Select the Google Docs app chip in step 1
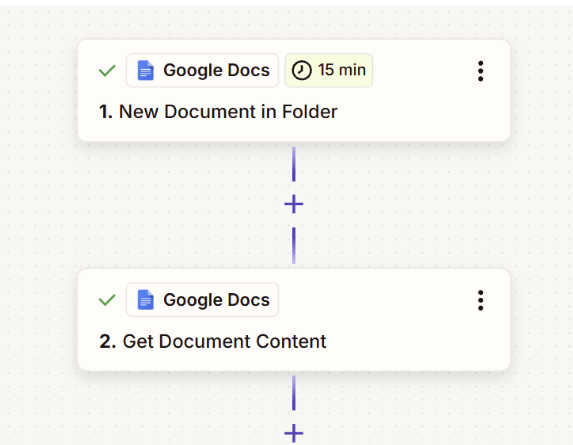The image size is (573, 445). [x=202, y=70]
